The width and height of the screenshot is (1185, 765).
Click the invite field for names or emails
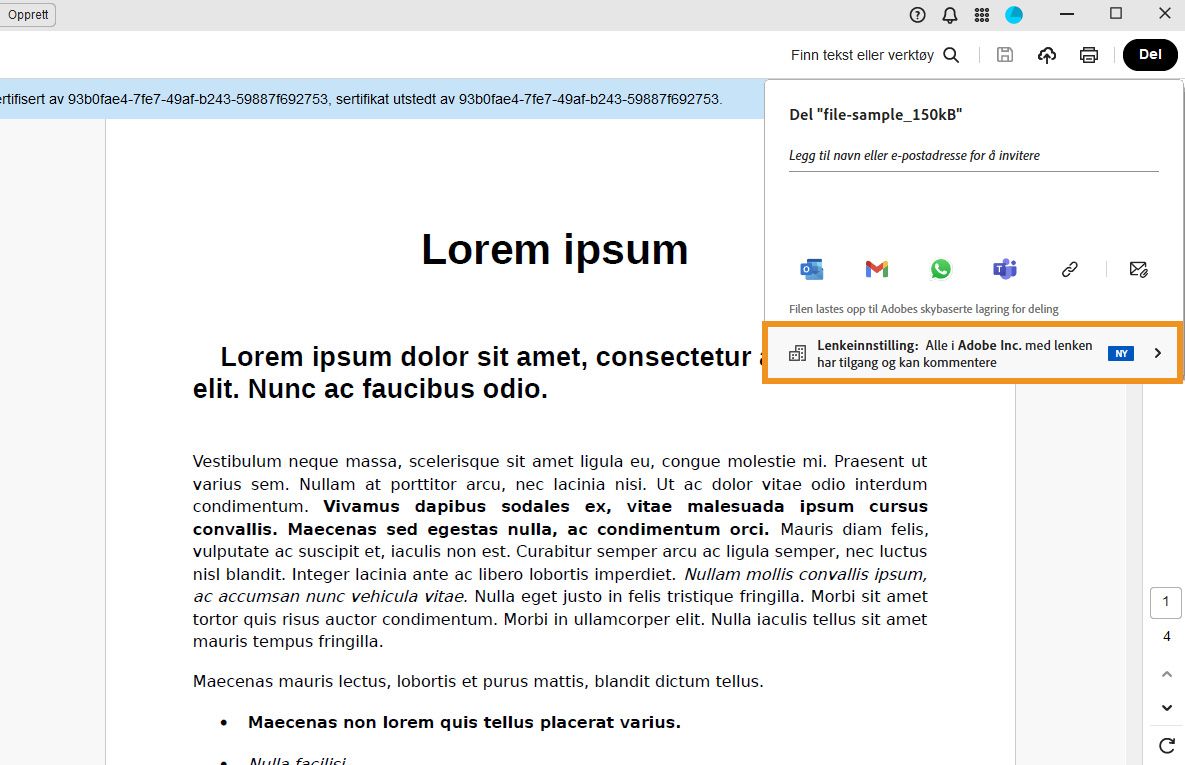pos(973,156)
